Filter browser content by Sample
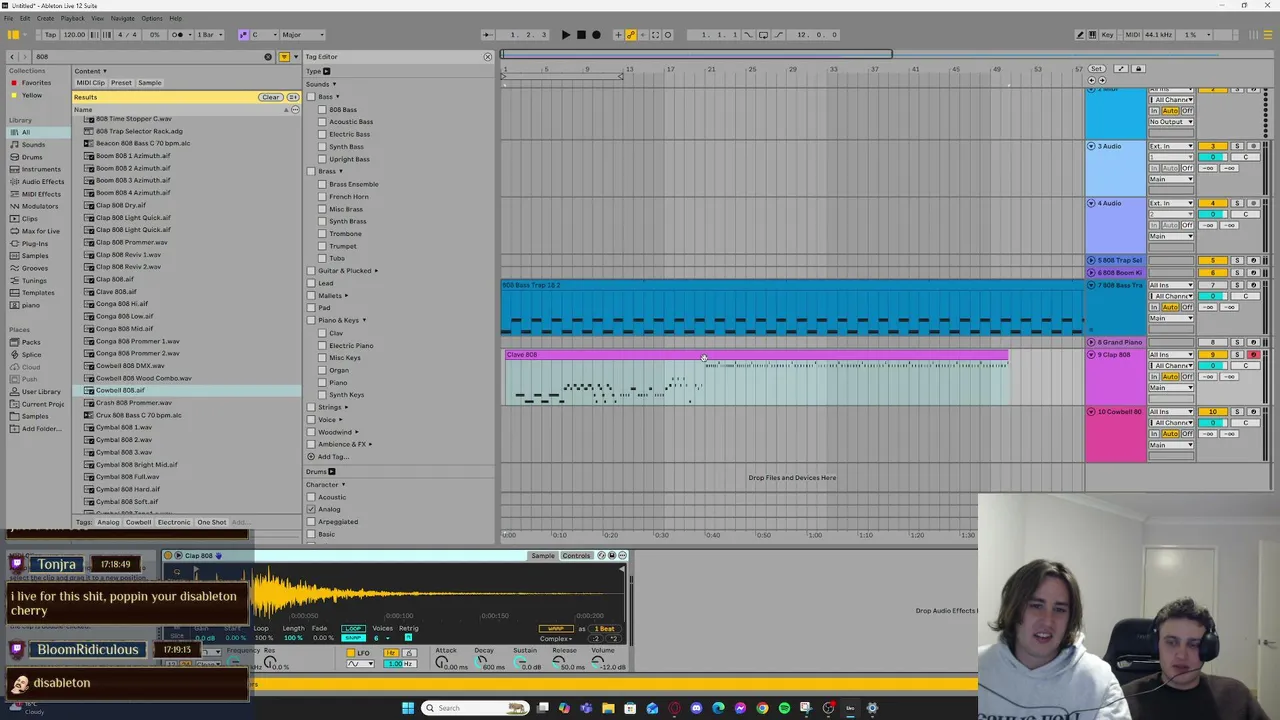 tap(149, 83)
